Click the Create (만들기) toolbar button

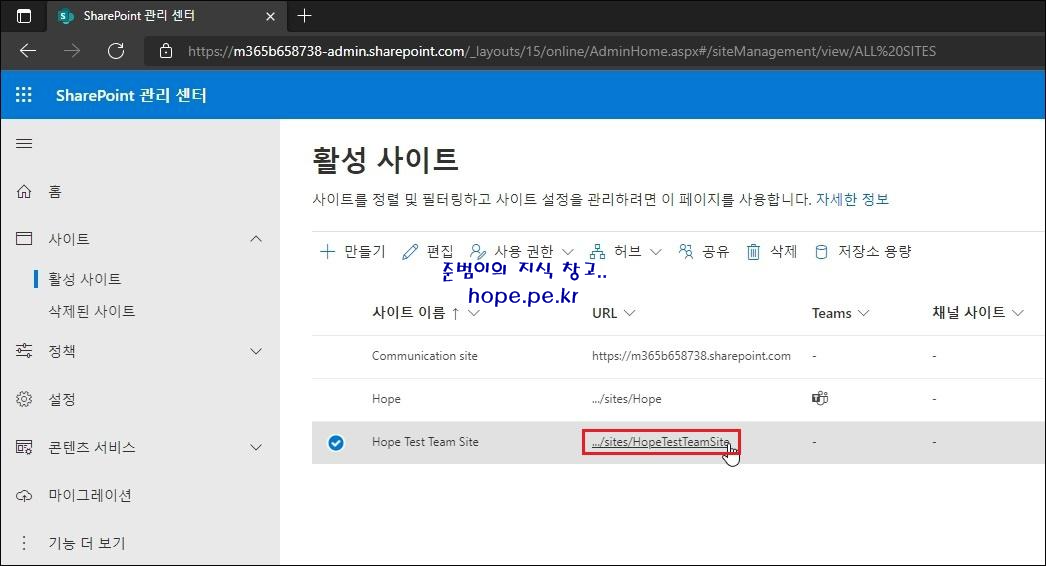pyautogui.click(x=353, y=252)
